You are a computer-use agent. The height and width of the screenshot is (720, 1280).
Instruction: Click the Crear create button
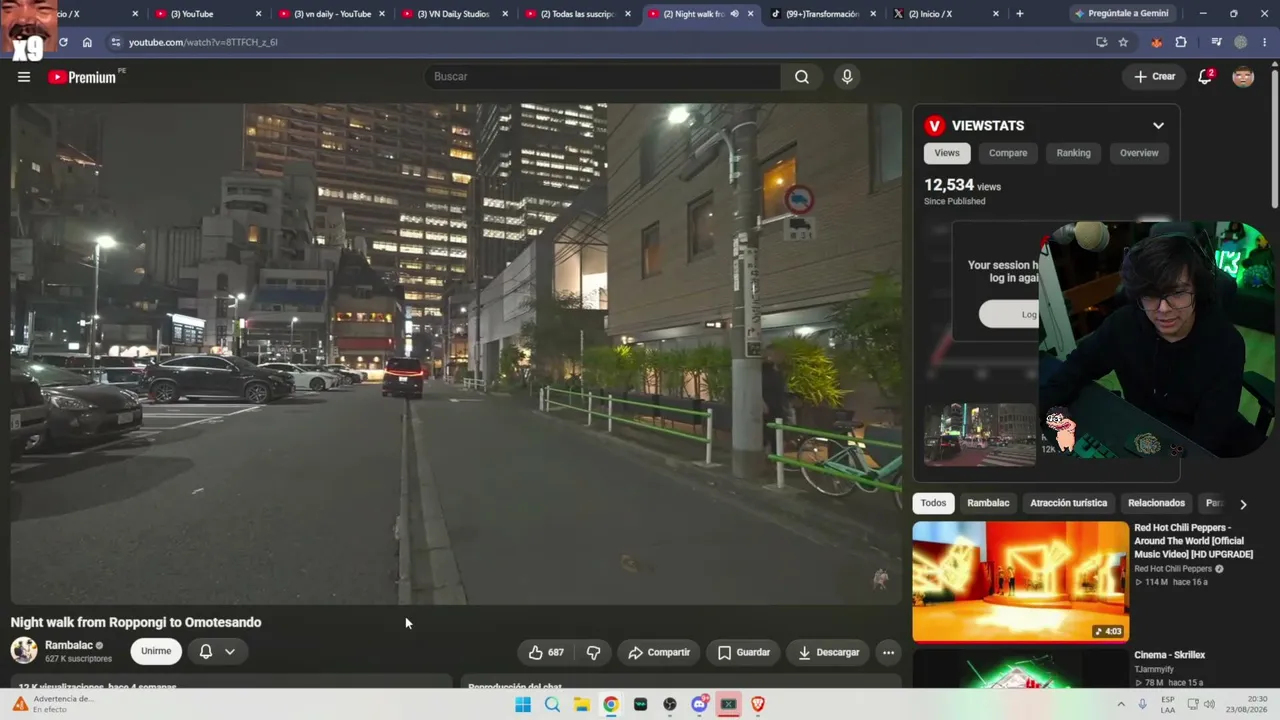pos(1154,77)
